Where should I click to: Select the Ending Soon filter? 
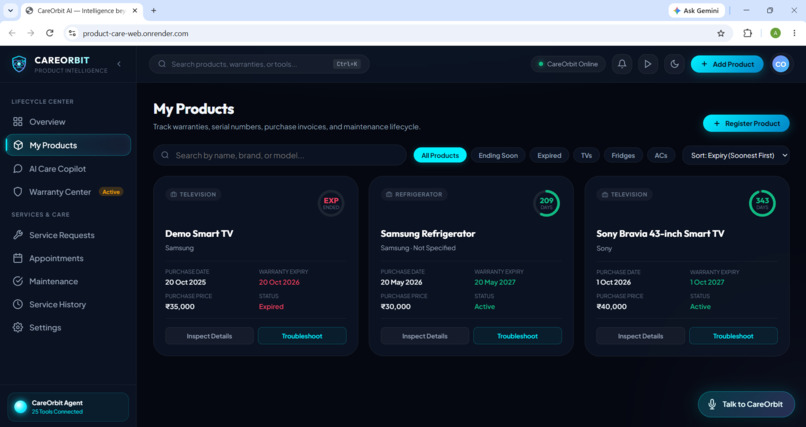click(498, 155)
